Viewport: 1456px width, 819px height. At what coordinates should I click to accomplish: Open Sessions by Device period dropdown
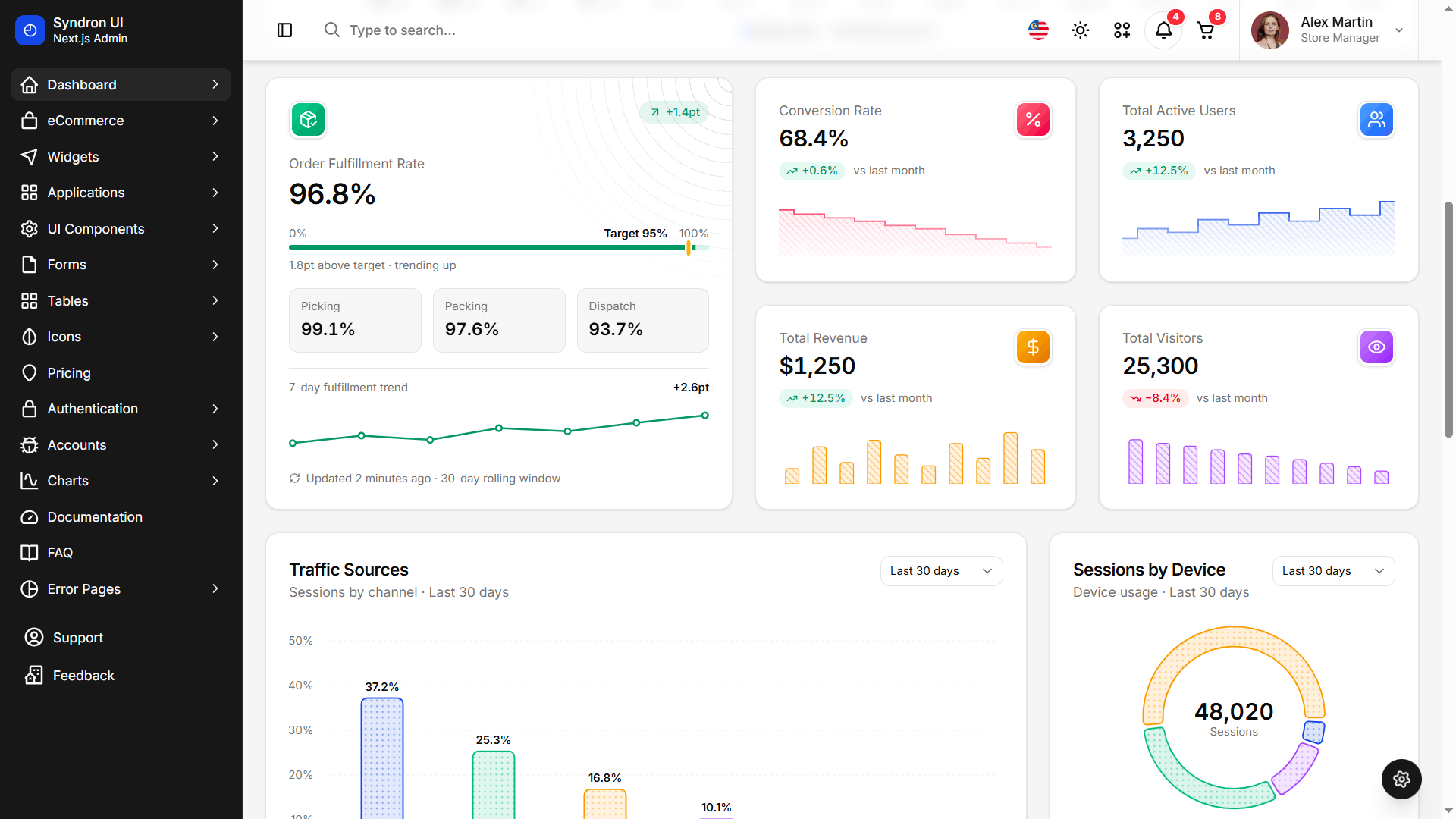(x=1333, y=571)
